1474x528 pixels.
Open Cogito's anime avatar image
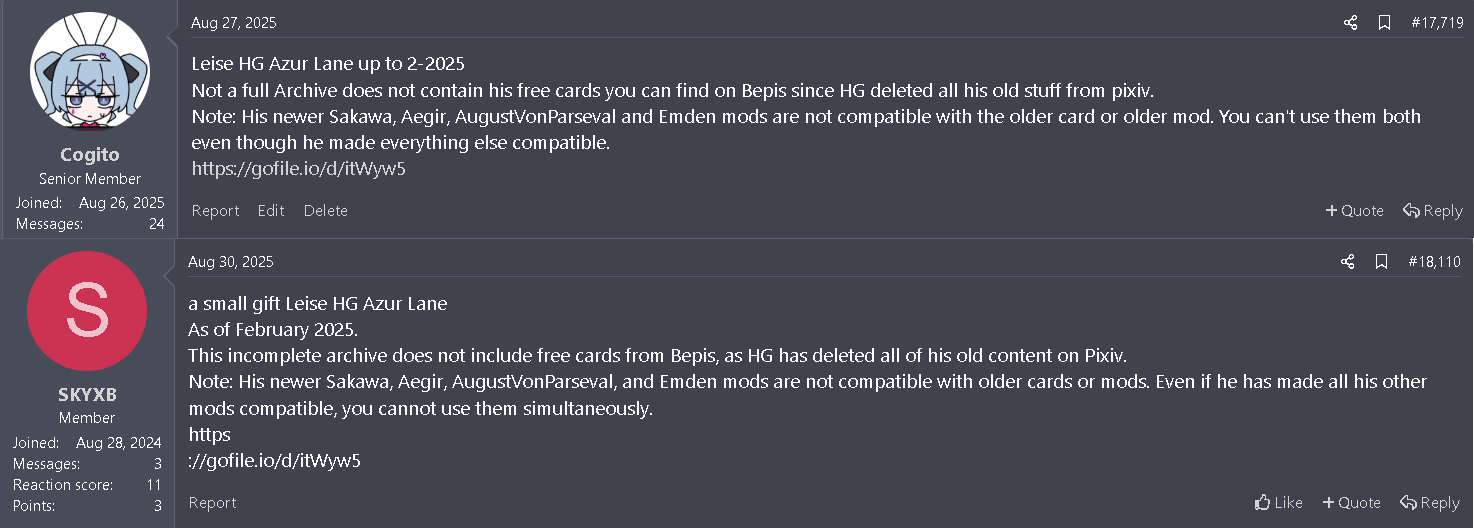point(90,72)
